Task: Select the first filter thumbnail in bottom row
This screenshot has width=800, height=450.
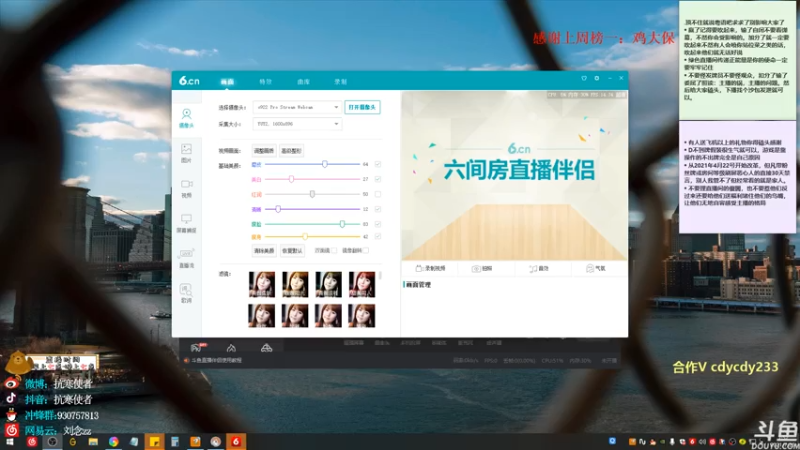Action: tap(262, 315)
